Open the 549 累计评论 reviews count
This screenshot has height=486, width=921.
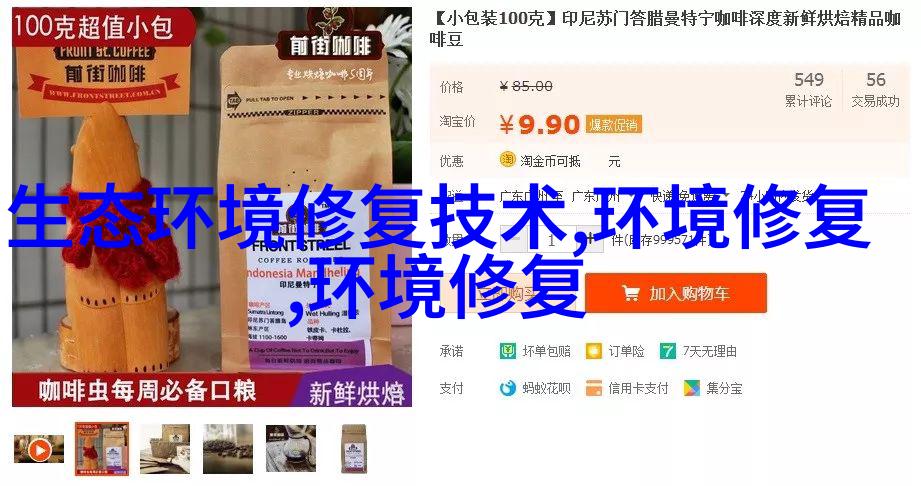(x=808, y=89)
